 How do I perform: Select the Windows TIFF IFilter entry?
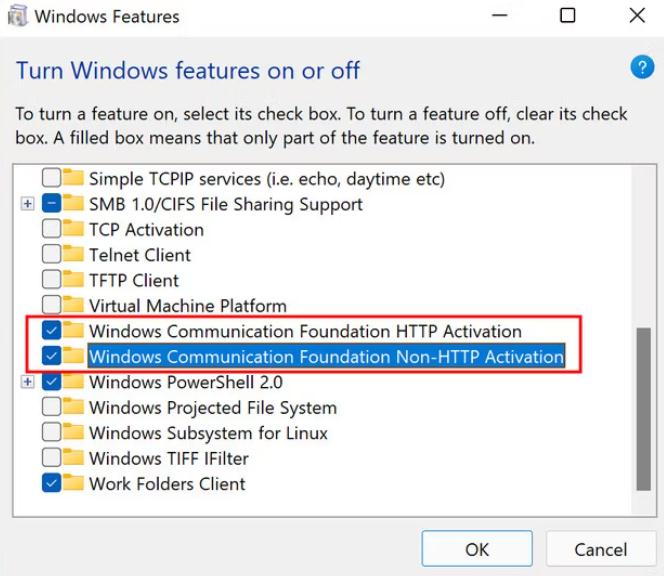pos(168,459)
